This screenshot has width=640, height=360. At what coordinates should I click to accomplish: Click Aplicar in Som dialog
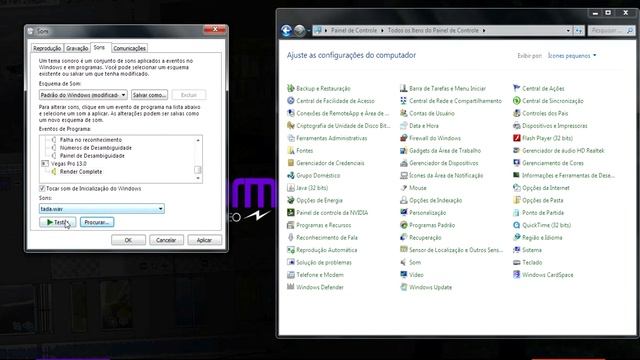click(x=204, y=240)
